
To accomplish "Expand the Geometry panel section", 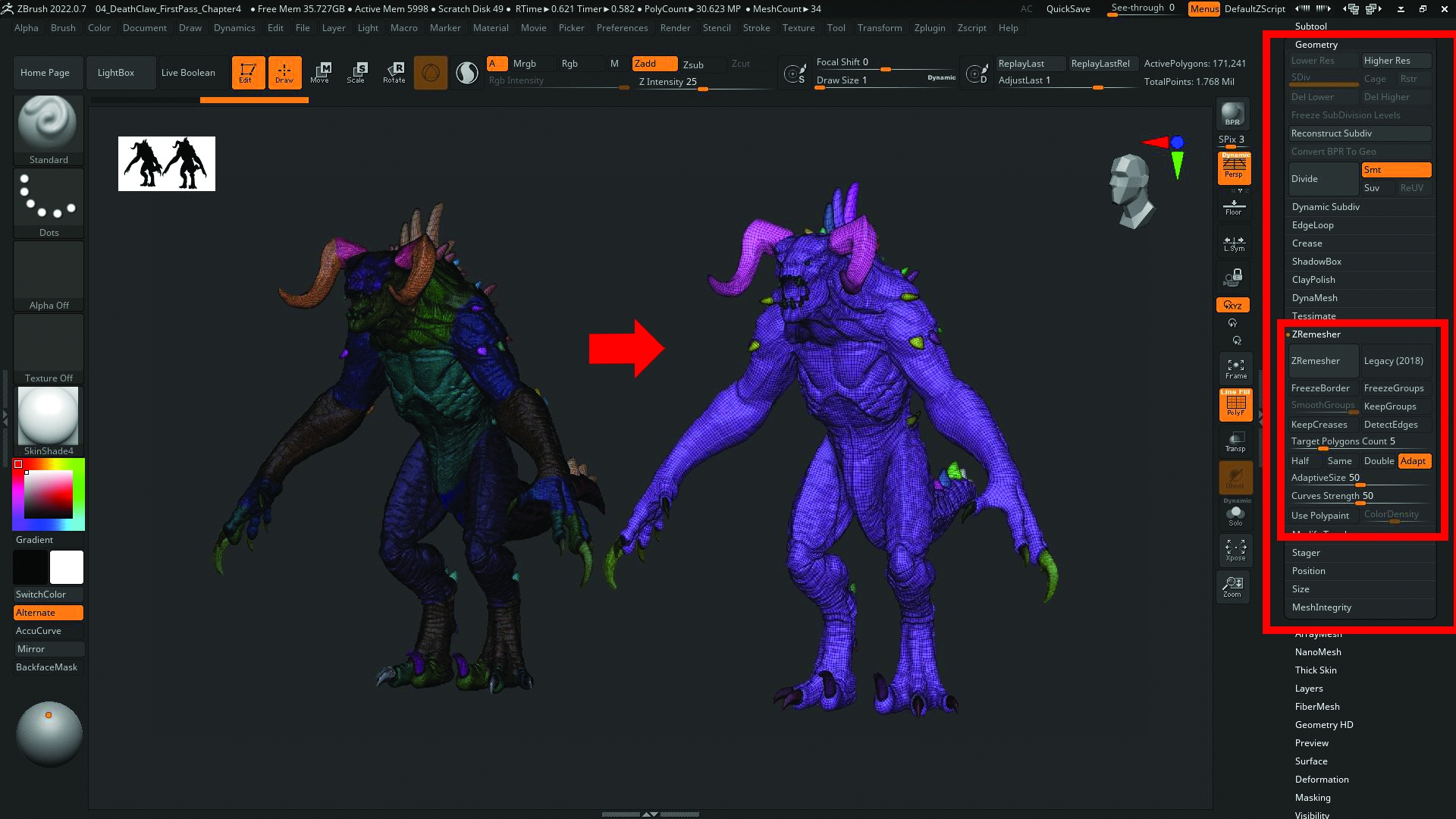I will (1316, 43).
